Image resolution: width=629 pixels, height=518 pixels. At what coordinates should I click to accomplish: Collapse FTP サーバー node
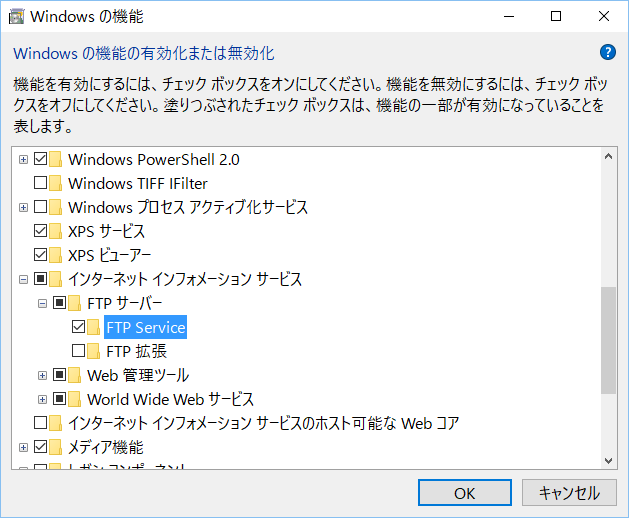tap(42, 304)
